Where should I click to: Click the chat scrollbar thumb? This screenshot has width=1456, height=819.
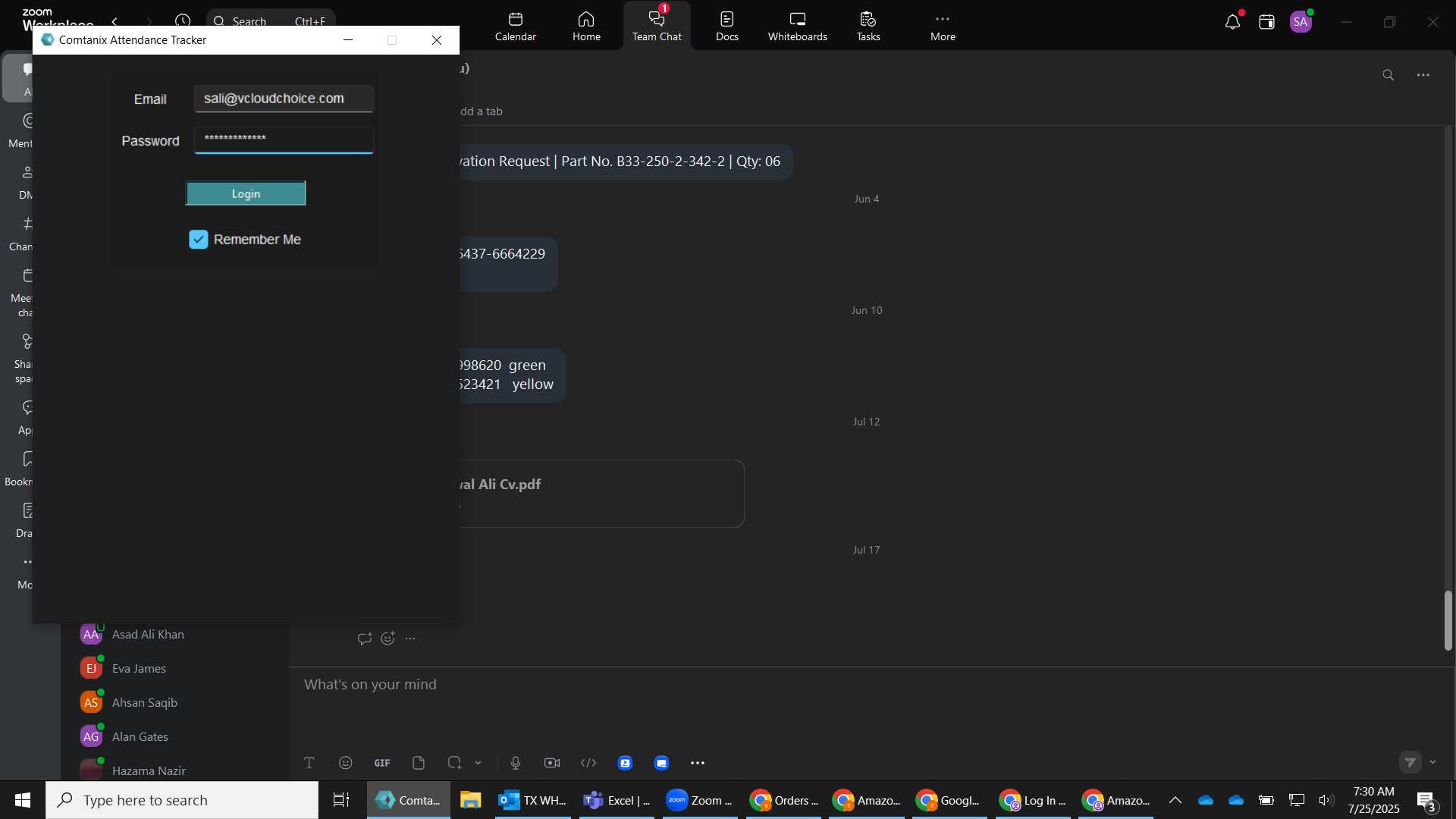coord(1448,620)
